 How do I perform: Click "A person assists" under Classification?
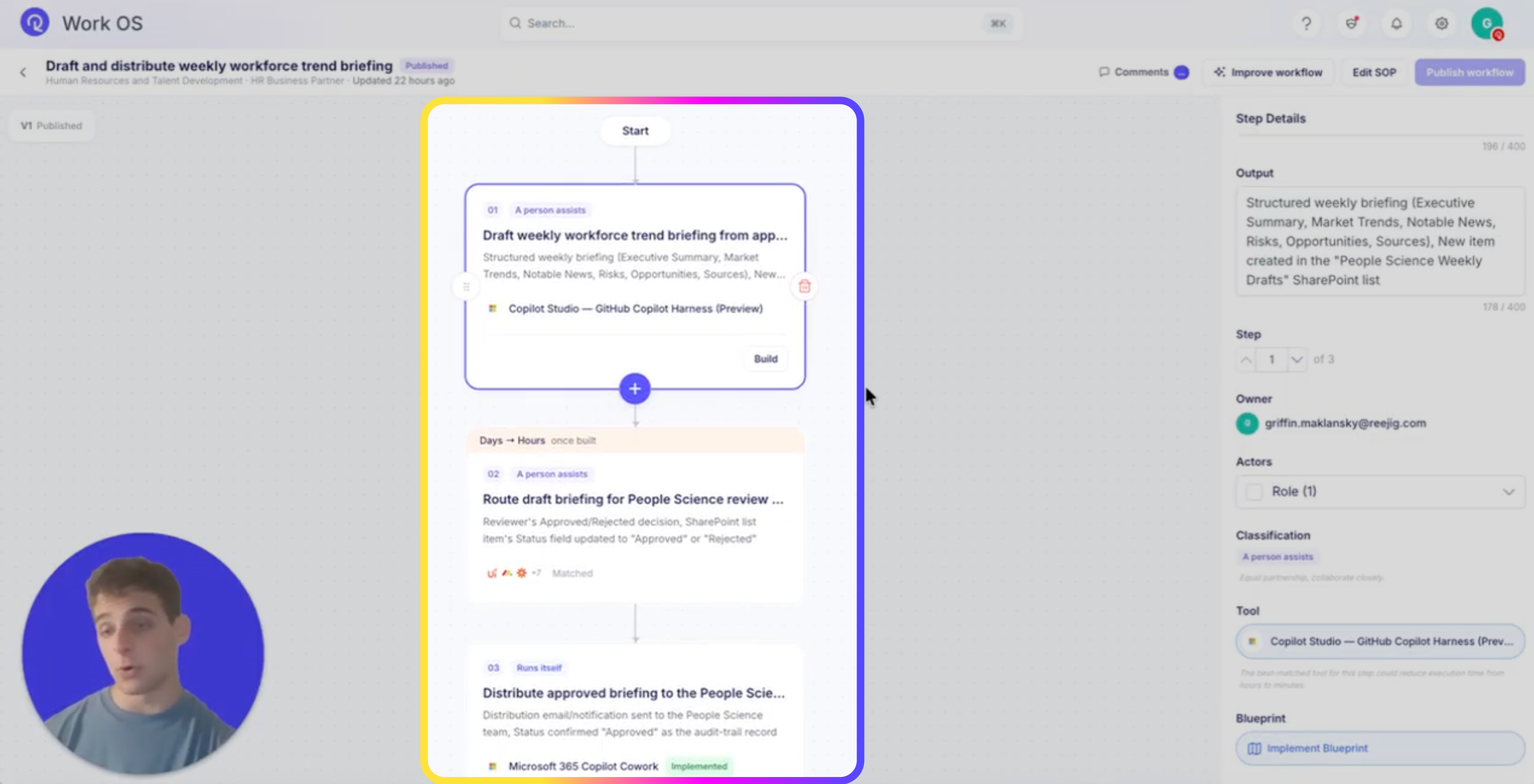pos(1277,557)
